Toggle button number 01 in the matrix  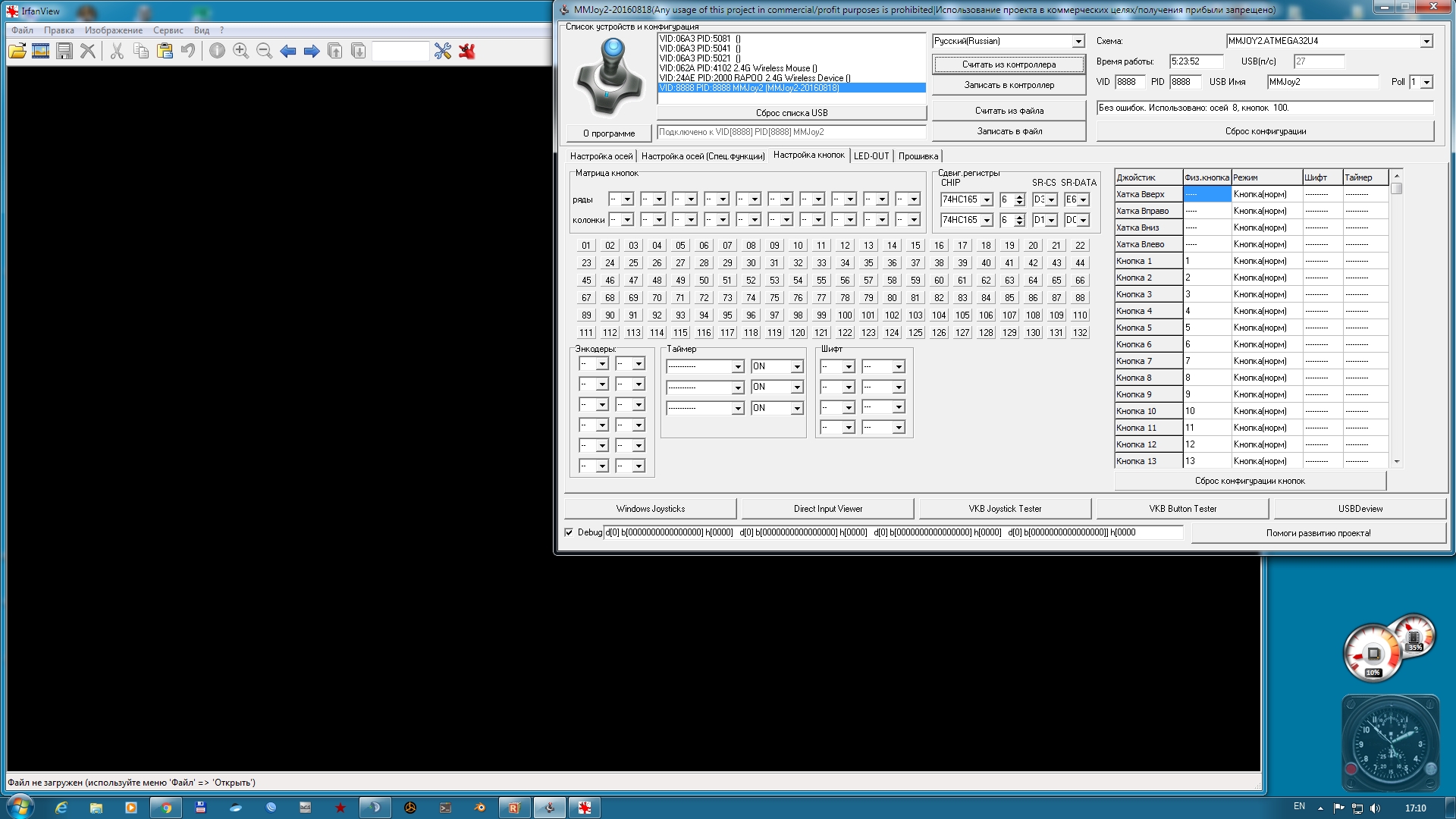click(x=586, y=246)
